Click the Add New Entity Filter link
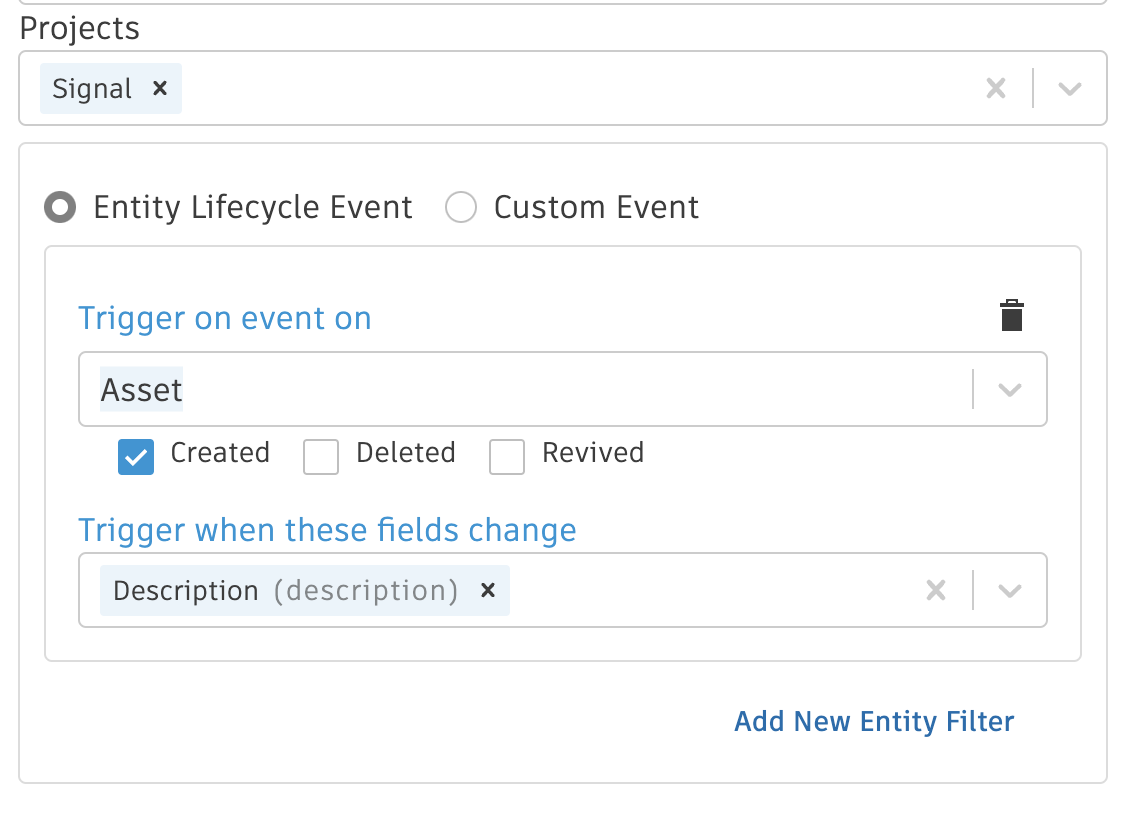The height and width of the screenshot is (834, 1144). pyautogui.click(x=874, y=721)
